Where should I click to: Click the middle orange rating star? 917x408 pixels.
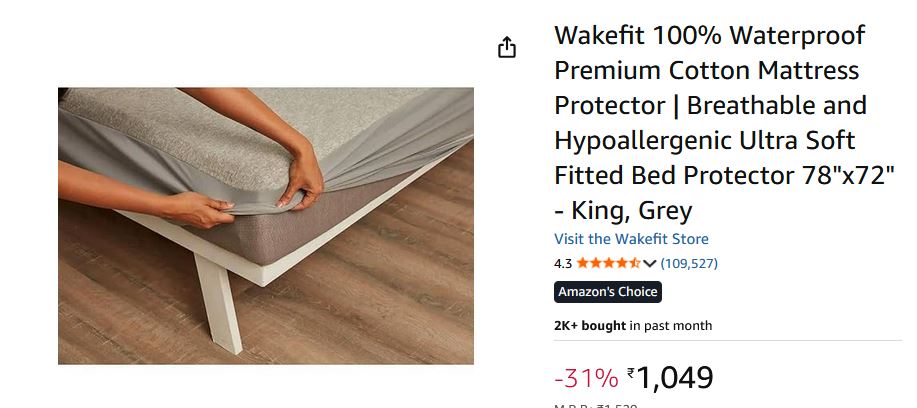coord(609,263)
